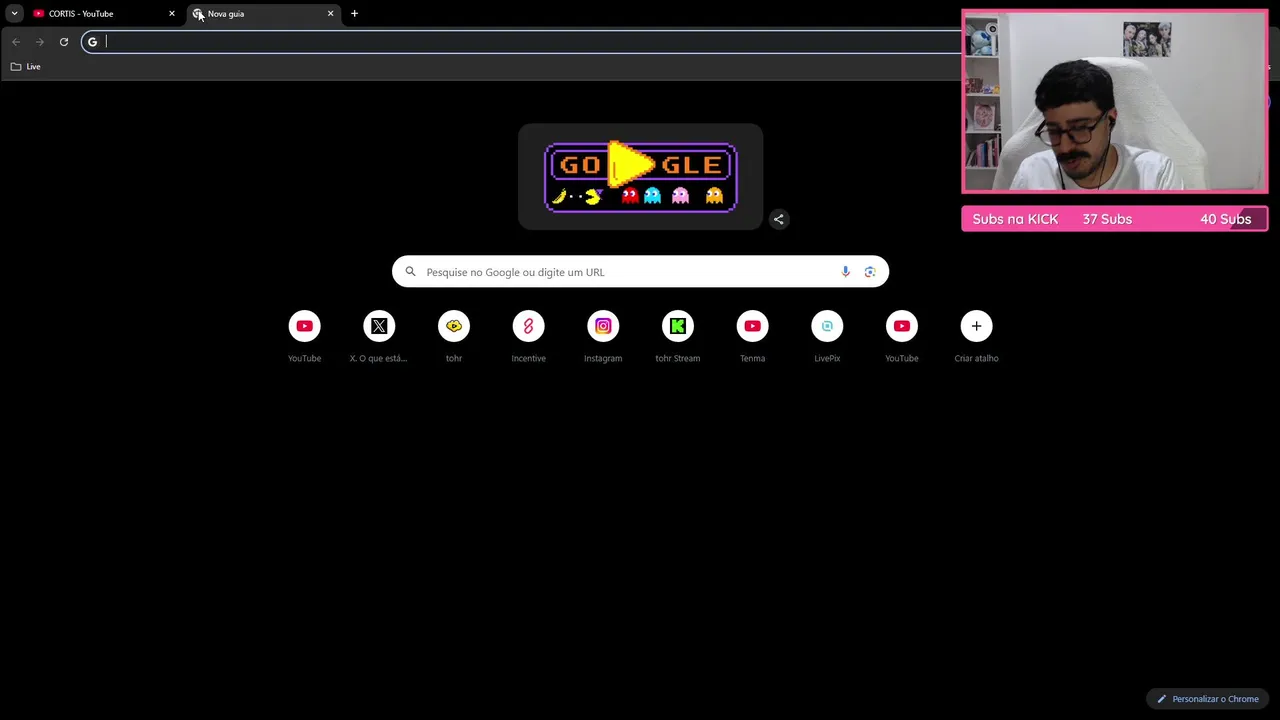Click the browser back arrow
This screenshot has width=1280, height=720.
coord(16,42)
